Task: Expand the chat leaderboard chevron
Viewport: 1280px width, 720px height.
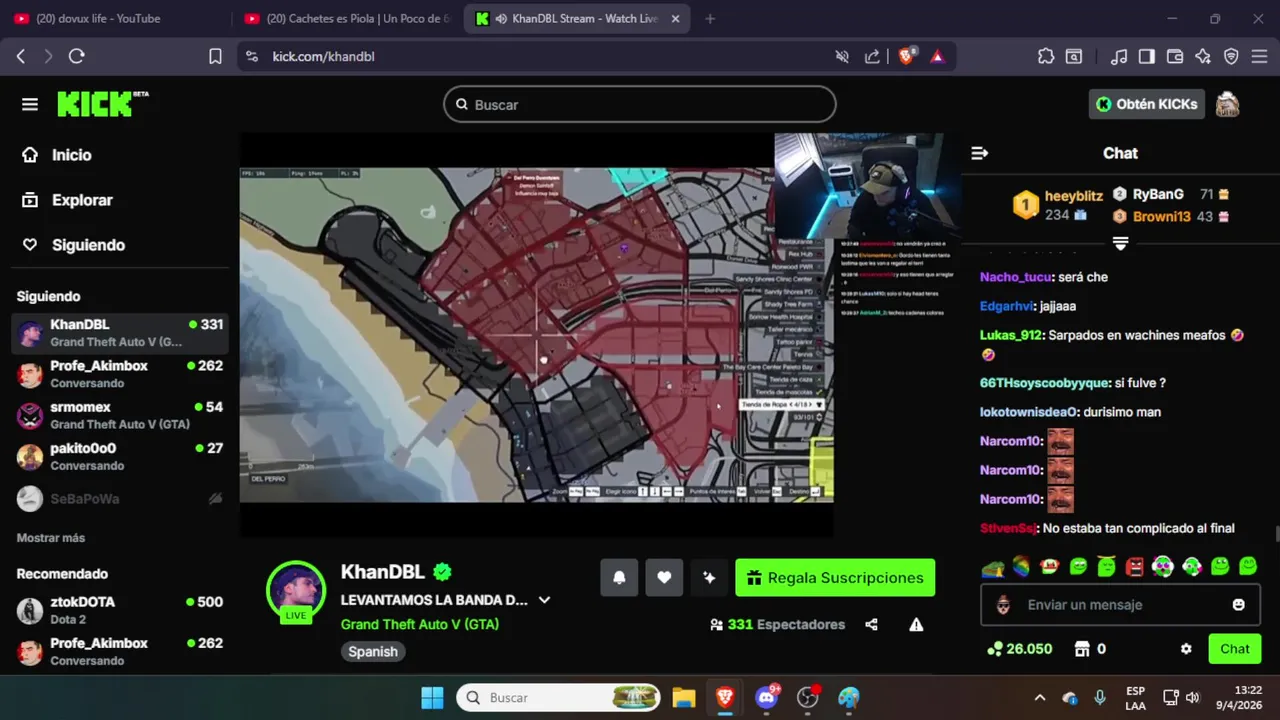Action: click(1120, 244)
